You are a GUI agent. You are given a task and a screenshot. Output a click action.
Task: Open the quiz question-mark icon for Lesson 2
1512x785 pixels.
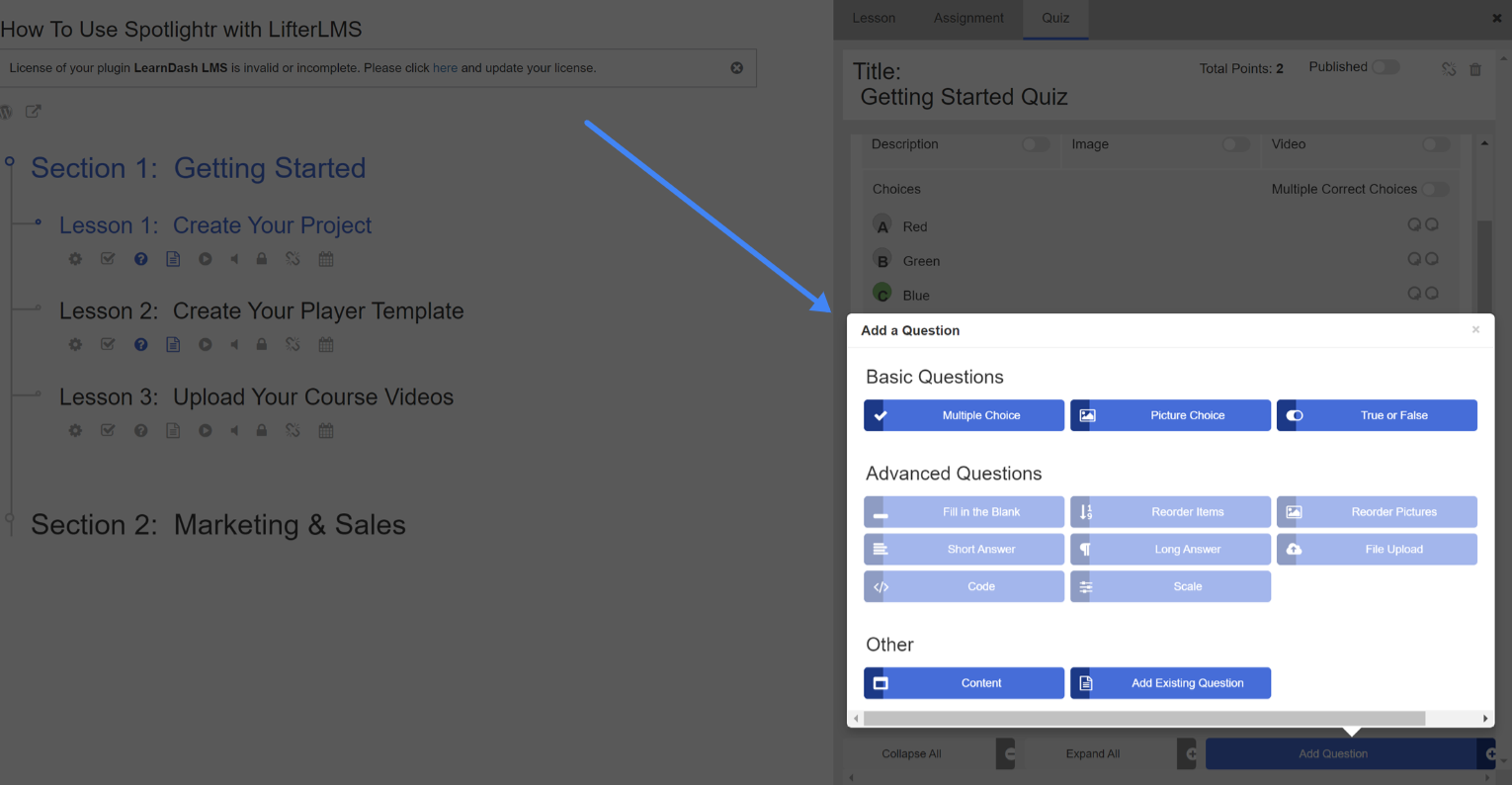coord(141,345)
